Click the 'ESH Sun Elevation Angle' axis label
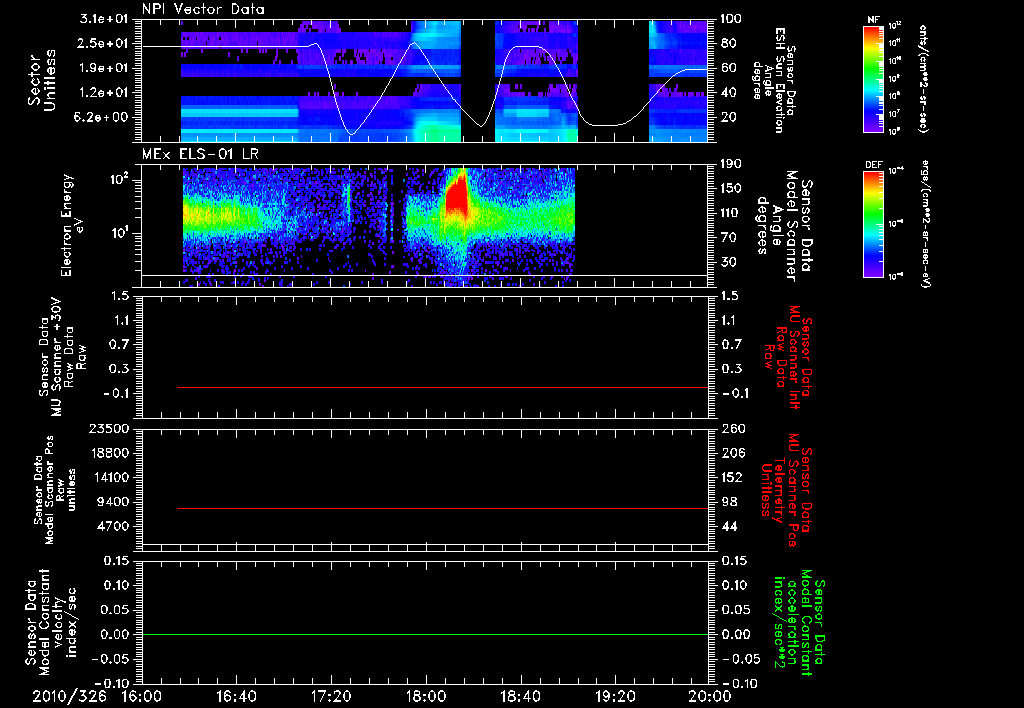This screenshot has height=708, width=1024. 775,80
